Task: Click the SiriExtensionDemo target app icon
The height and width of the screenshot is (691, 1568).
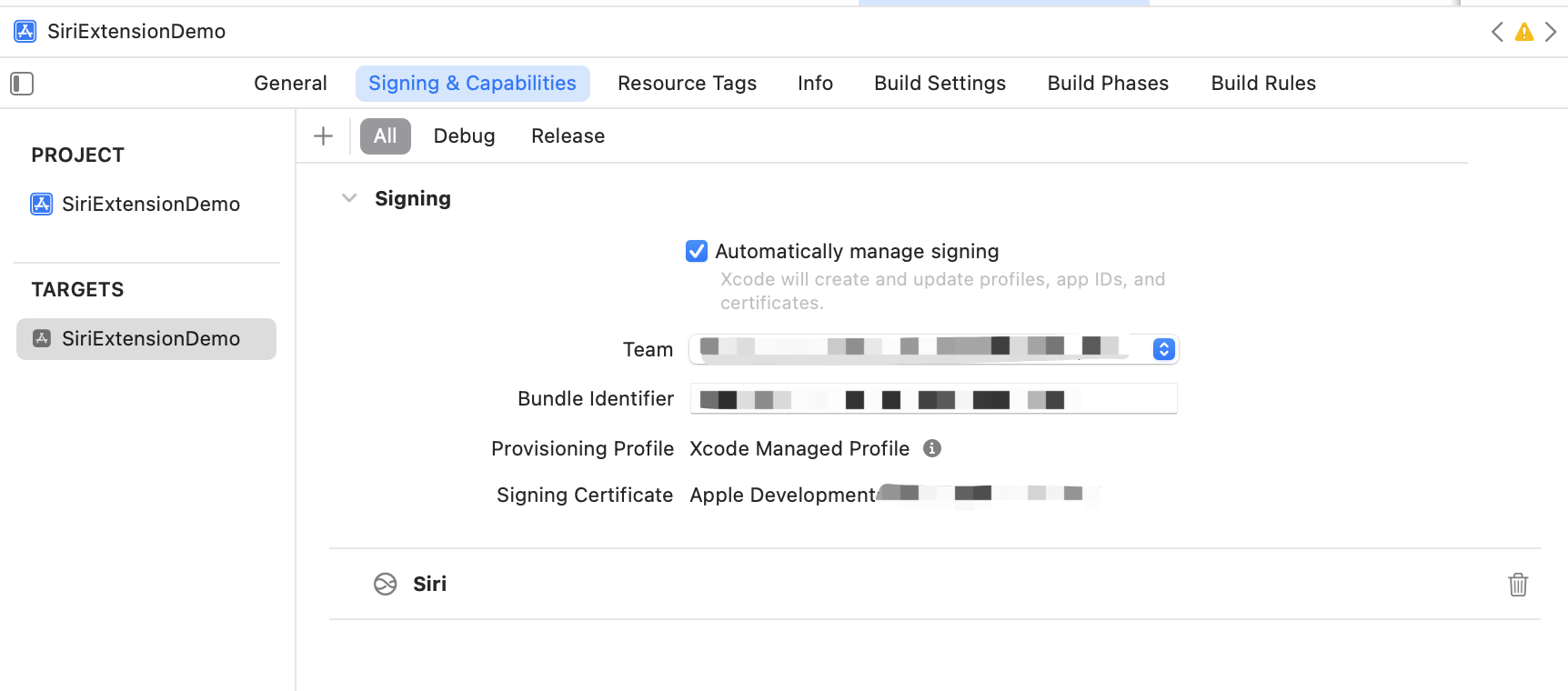Action: click(x=42, y=339)
